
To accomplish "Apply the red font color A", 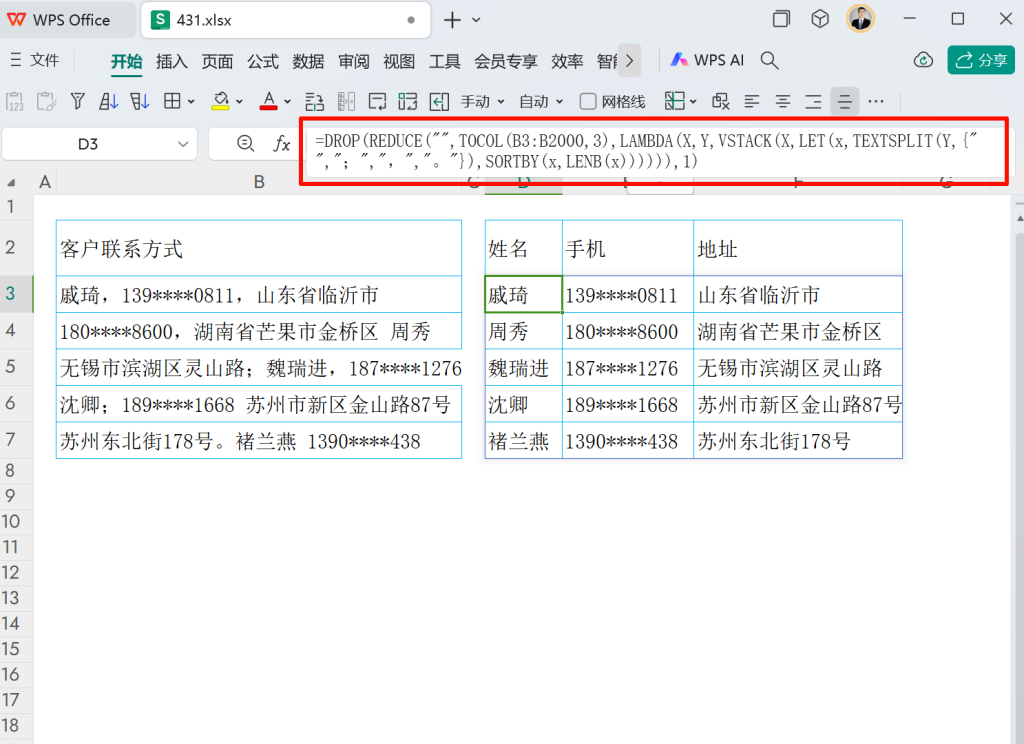I will [268, 101].
